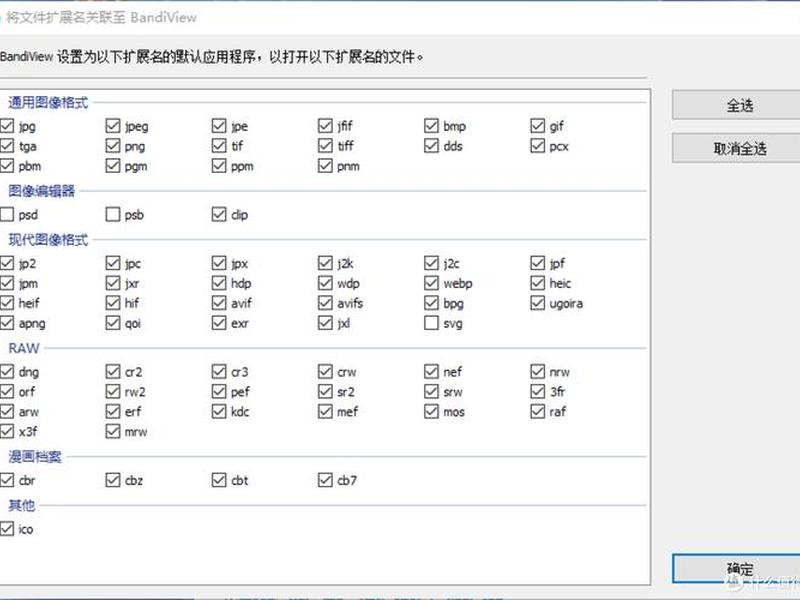Image resolution: width=800 pixels, height=600 pixels.
Task: Uncheck the dng RAW checkbox
Action: [7, 371]
